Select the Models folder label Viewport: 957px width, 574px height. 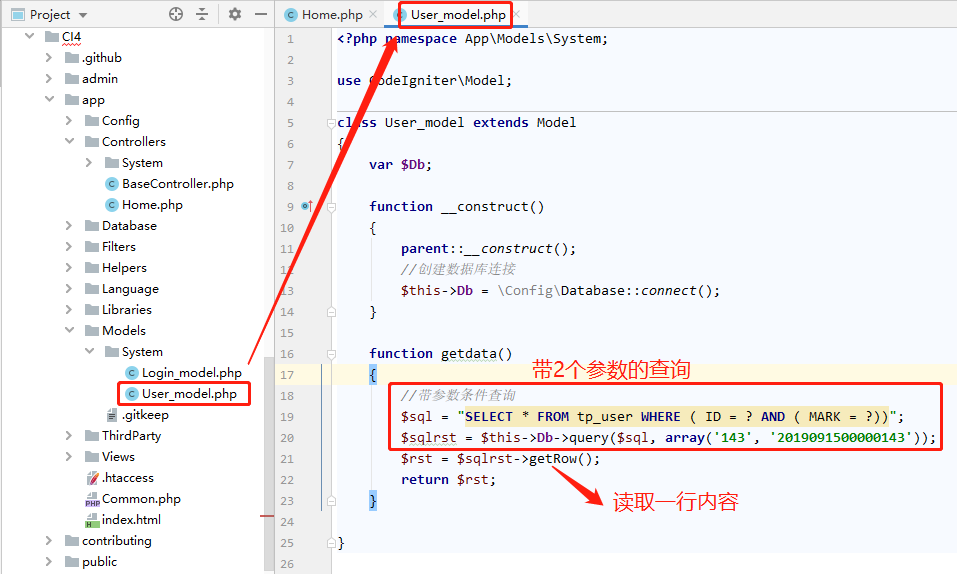coord(124,330)
